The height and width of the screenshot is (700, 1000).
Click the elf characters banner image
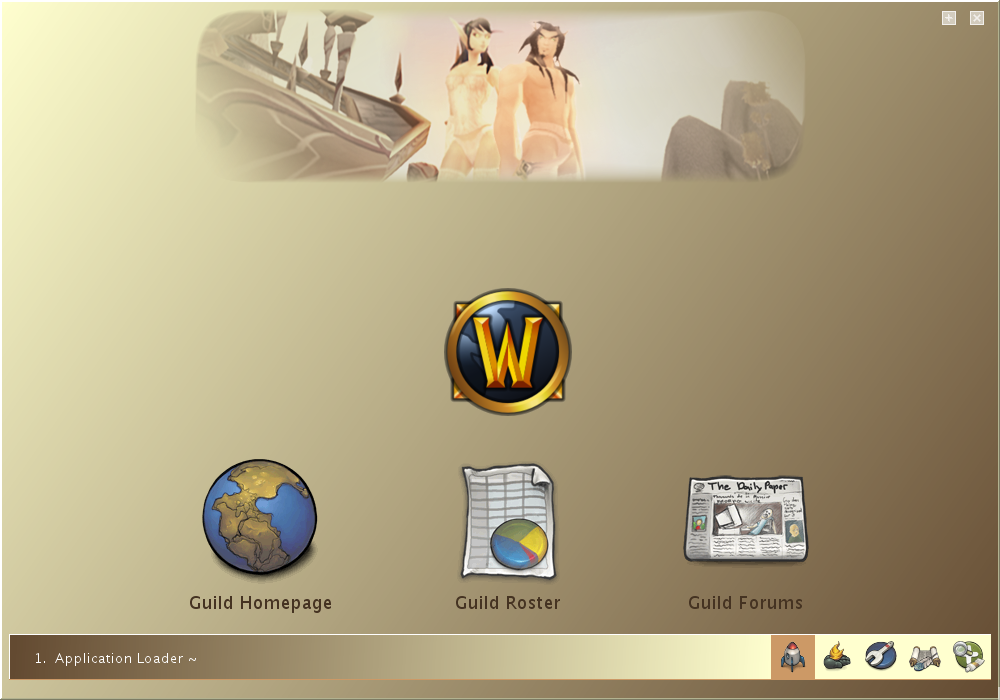500,96
